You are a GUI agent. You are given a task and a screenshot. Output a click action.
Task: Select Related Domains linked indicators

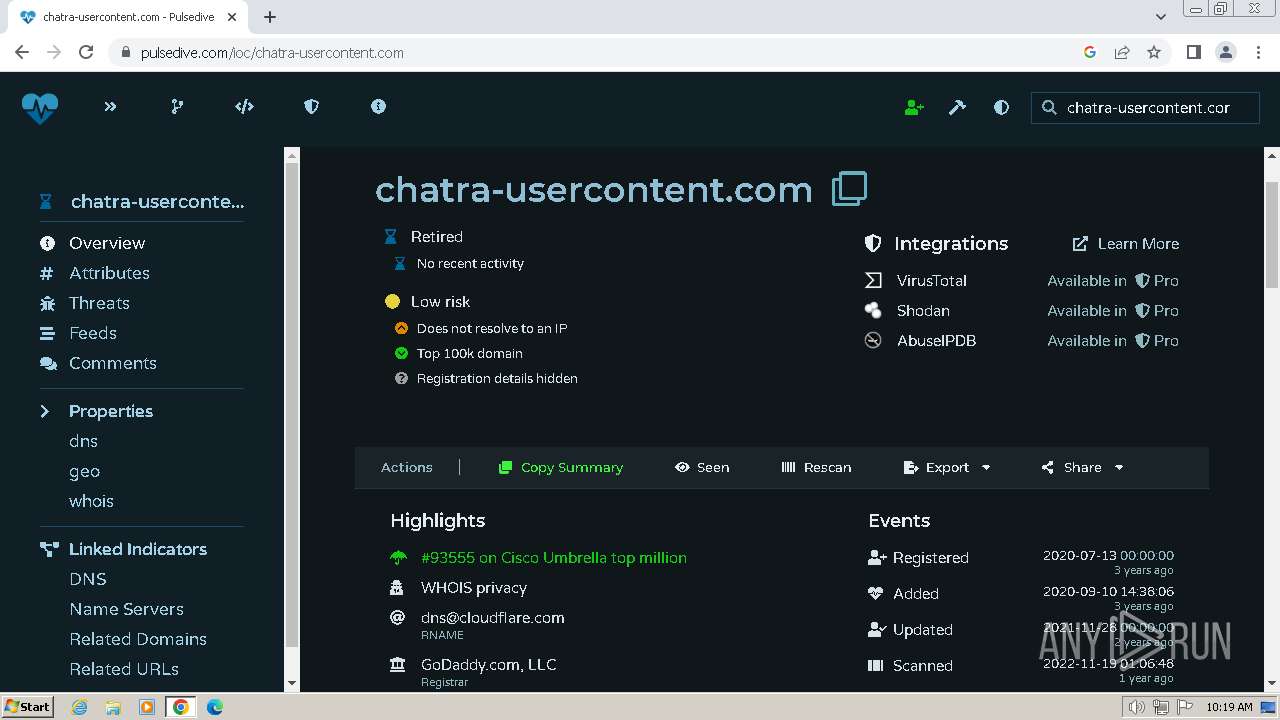[x=138, y=639]
